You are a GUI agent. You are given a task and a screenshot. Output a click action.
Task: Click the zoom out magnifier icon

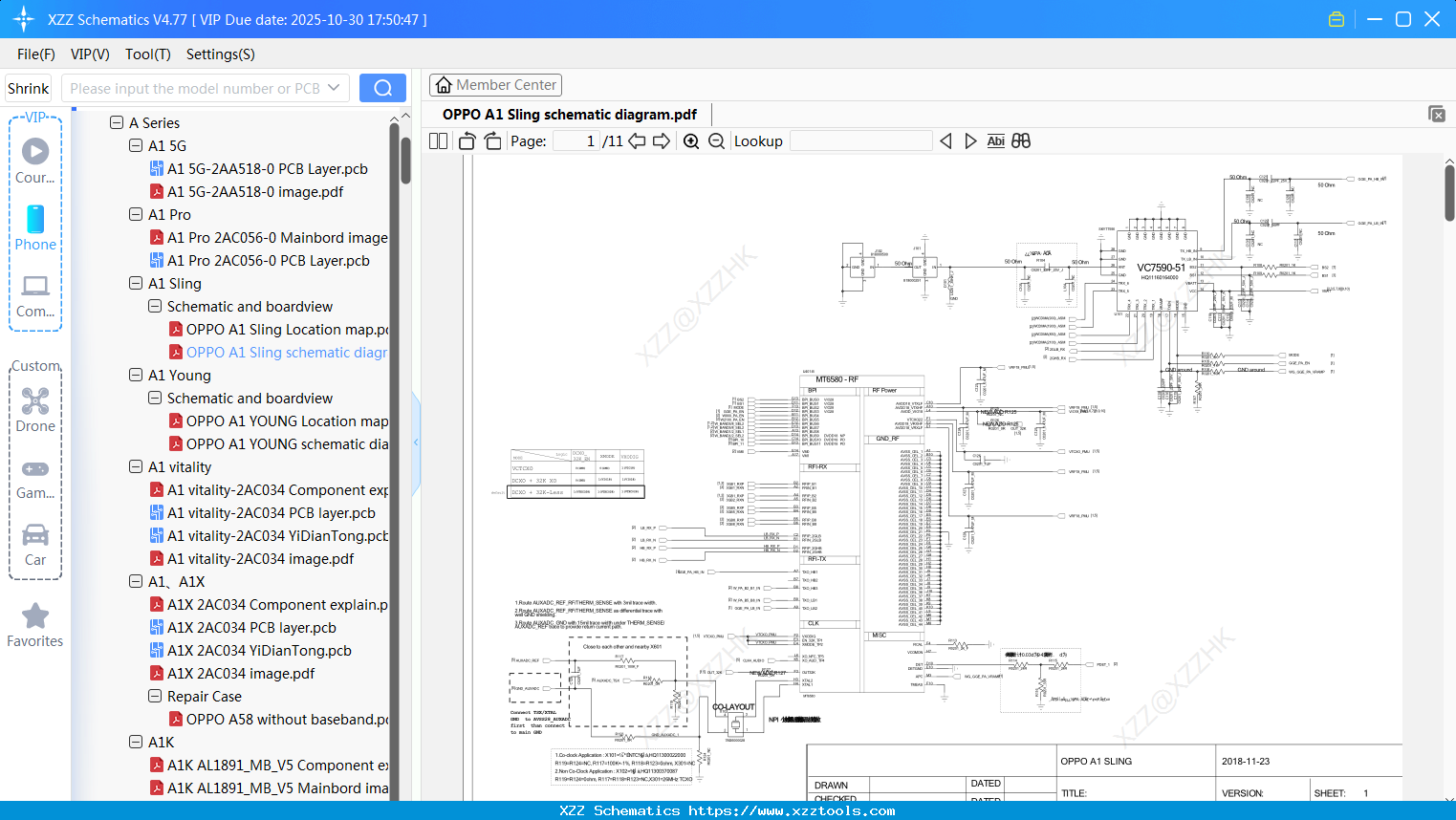click(716, 141)
